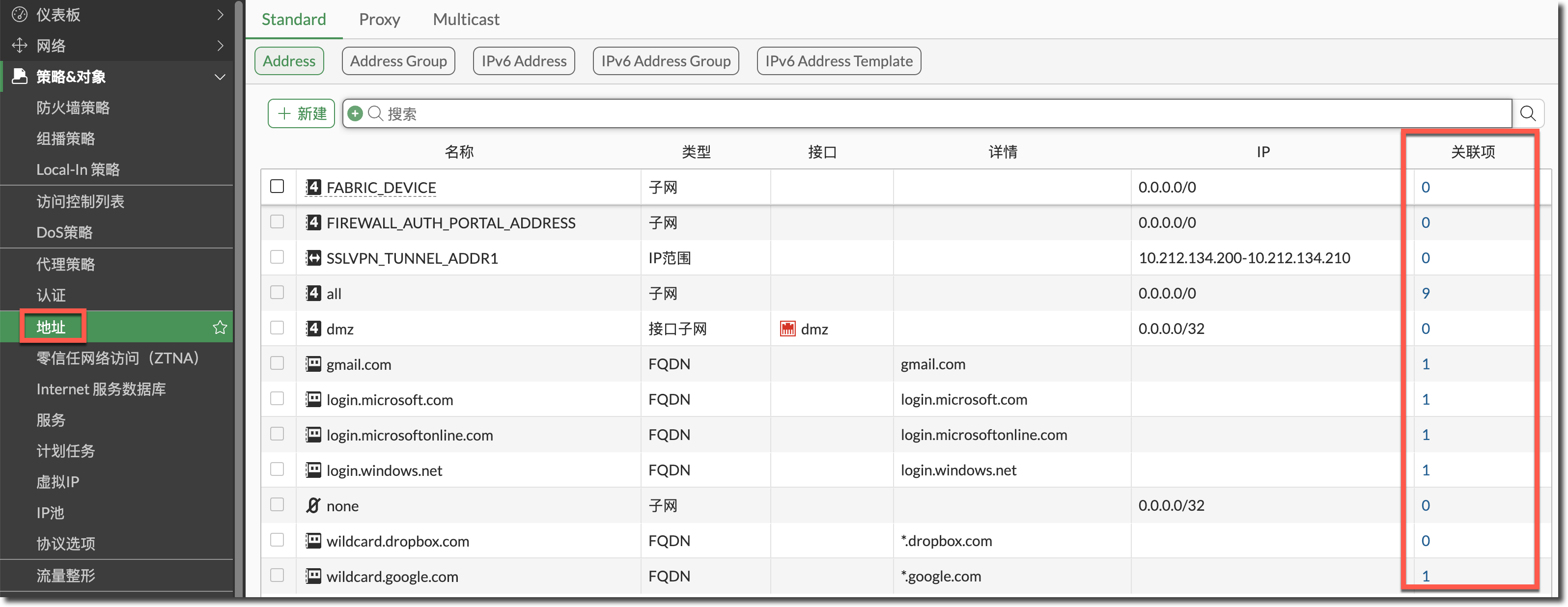Switch to the Proxy tab

pyautogui.click(x=379, y=20)
